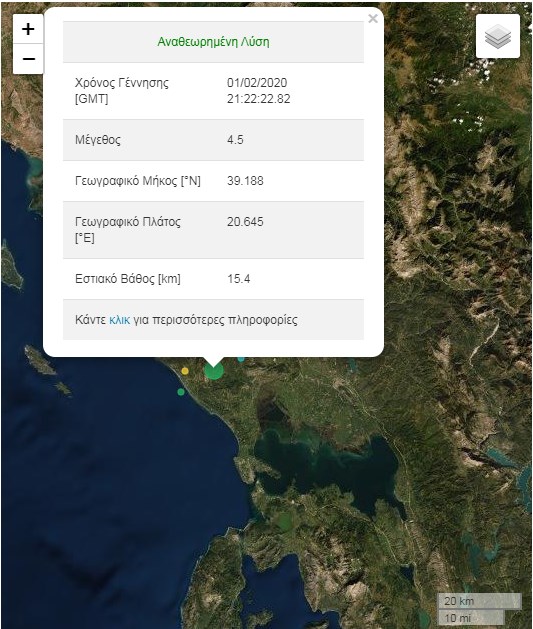Screen dimensions: 533x629
Task: Click the Μέγεθος row label
Action: tap(98, 140)
